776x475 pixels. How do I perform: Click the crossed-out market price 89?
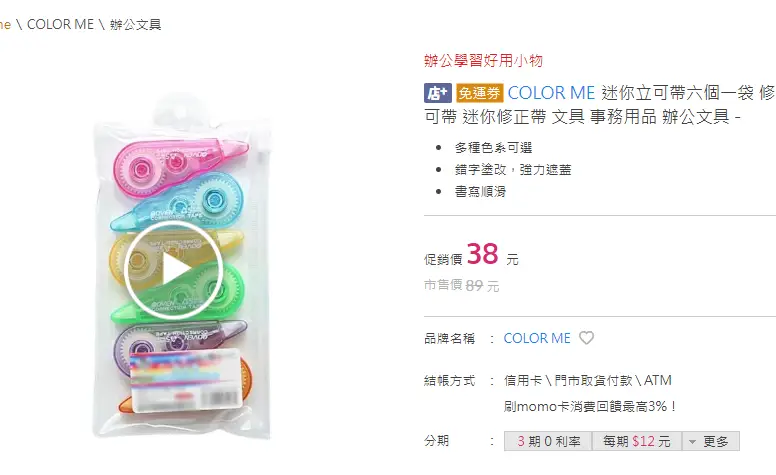pyautogui.click(x=474, y=285)
